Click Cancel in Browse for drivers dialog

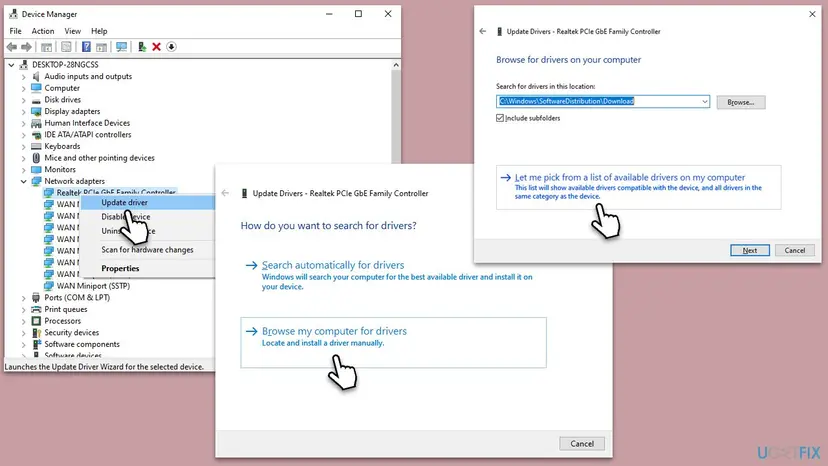pos(794,250)
